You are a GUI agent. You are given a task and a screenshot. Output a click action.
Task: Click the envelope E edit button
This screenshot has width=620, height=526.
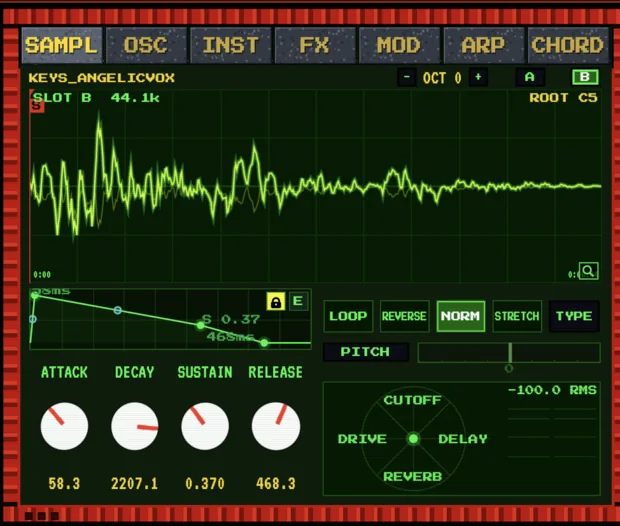pyautogui.click(x=298, y=301)
